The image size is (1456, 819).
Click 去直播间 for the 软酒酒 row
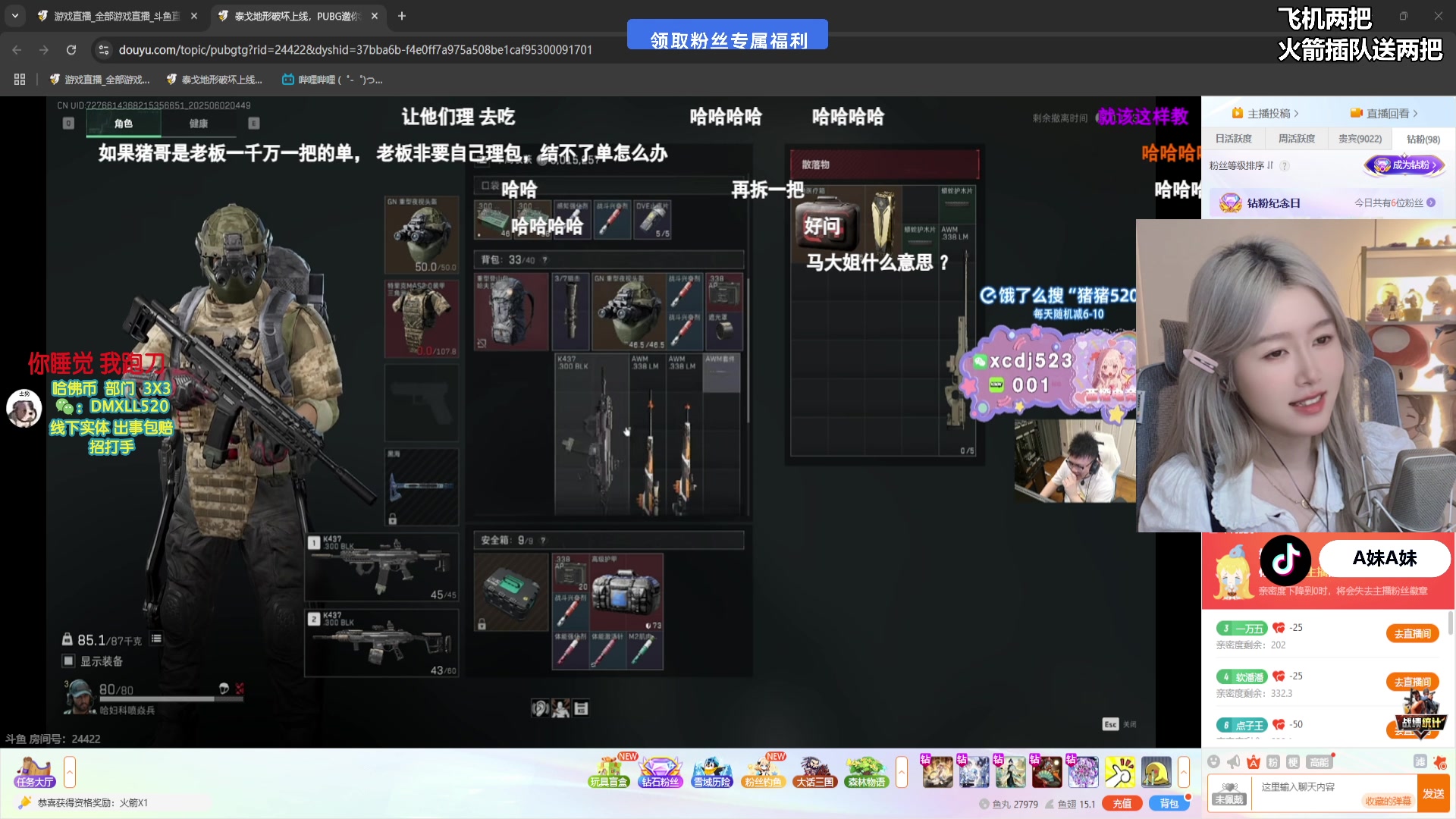pos(1412,682)
